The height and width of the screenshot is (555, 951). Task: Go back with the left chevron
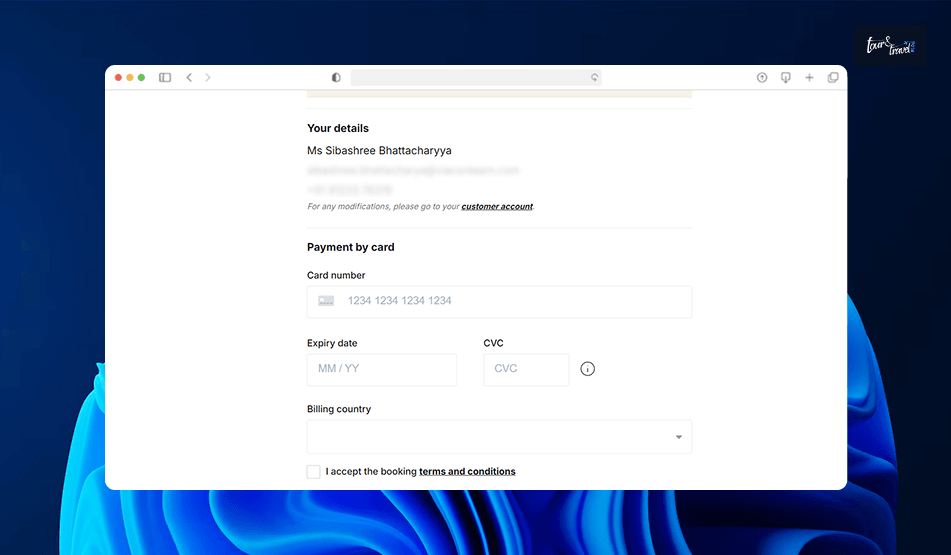189,78
